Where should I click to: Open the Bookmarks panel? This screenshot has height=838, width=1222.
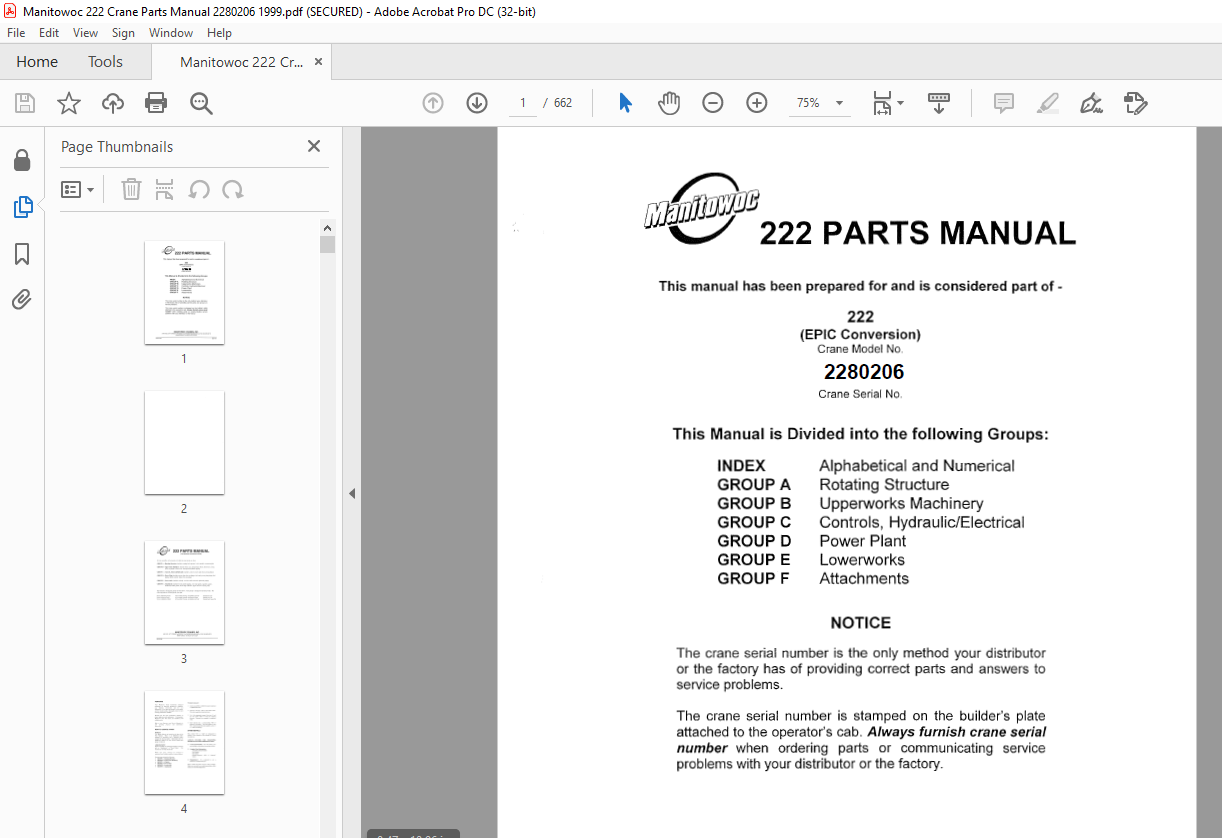22,254
